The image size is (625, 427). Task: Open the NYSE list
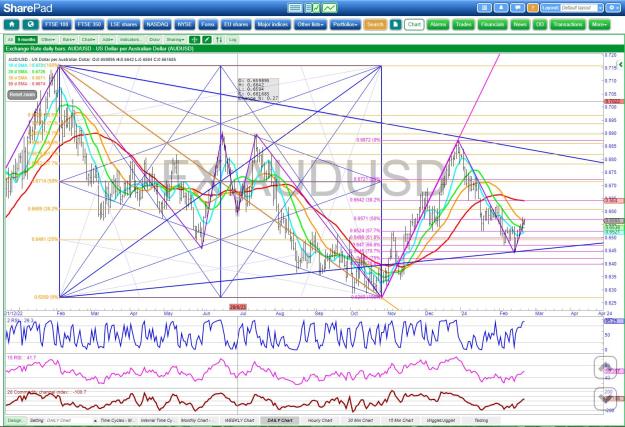pos(185,24)
